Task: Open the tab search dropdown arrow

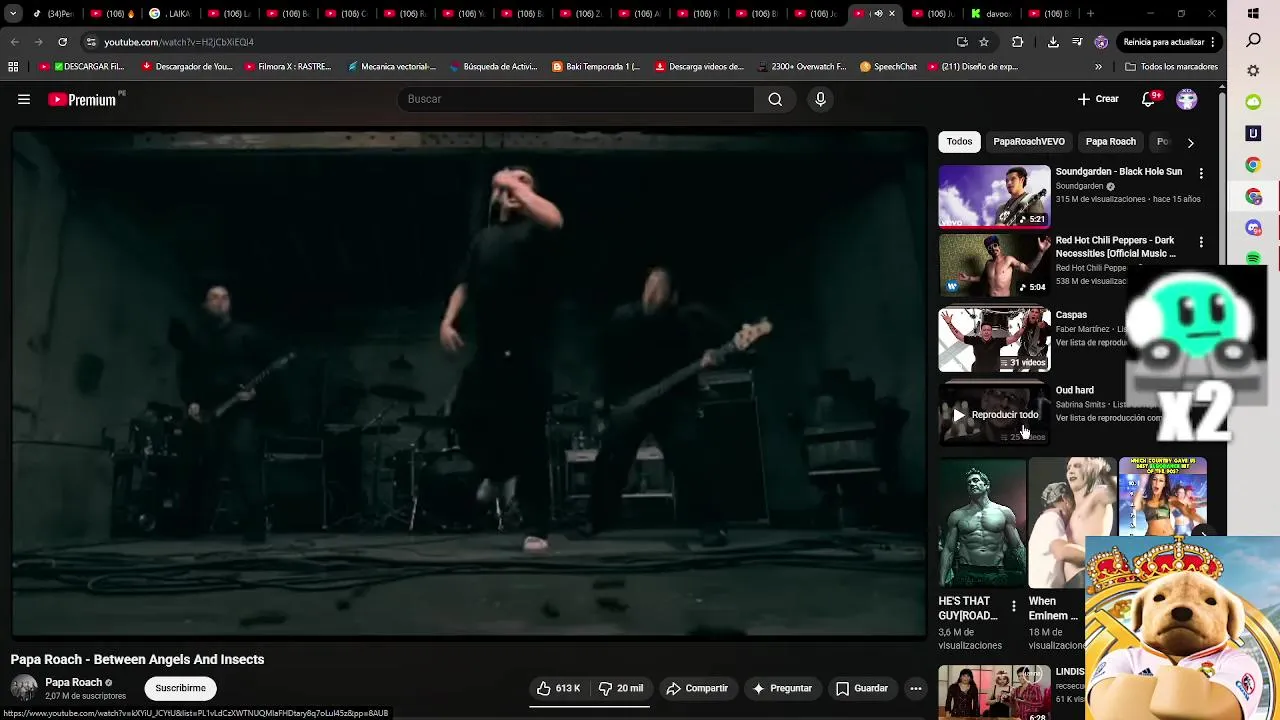Action: pyautogui.click(x=13, y=14)
